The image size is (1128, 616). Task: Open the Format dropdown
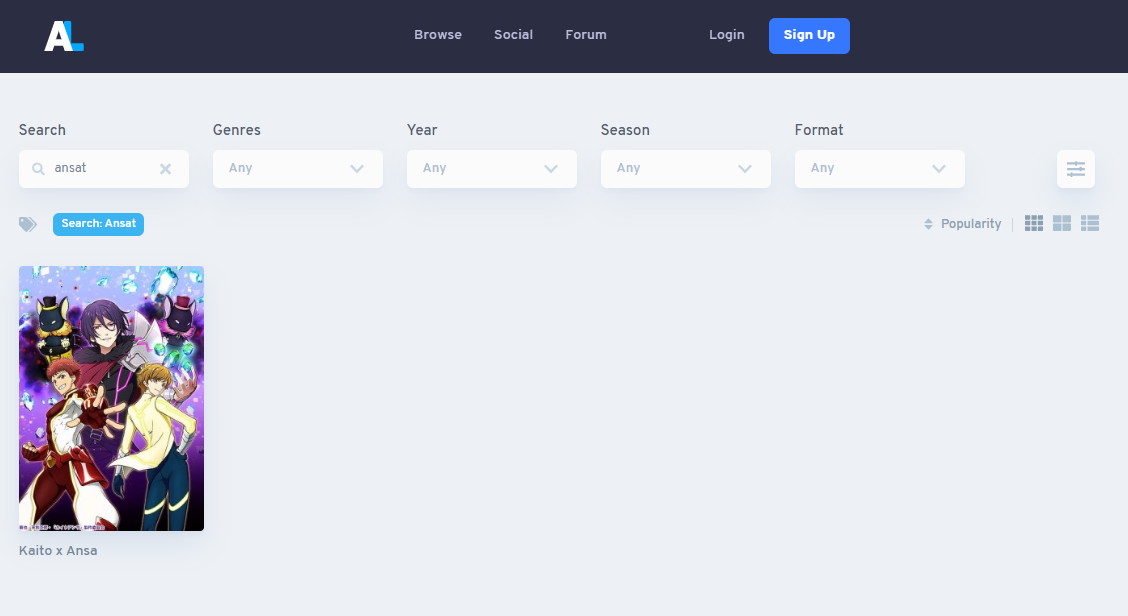[x=880, y=169]
